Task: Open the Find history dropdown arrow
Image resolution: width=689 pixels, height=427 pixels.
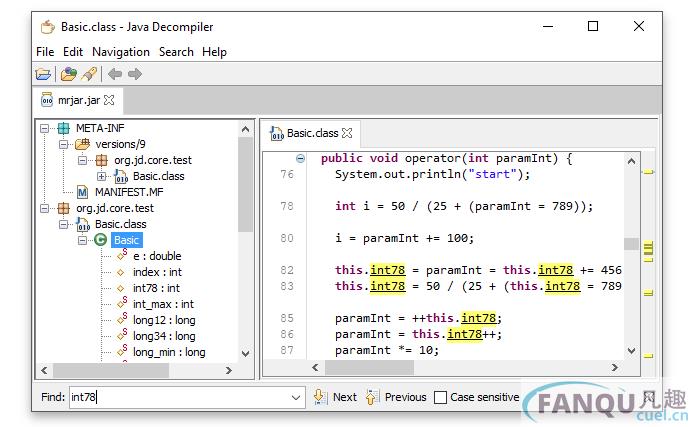Action: click(x=296, y=398)
